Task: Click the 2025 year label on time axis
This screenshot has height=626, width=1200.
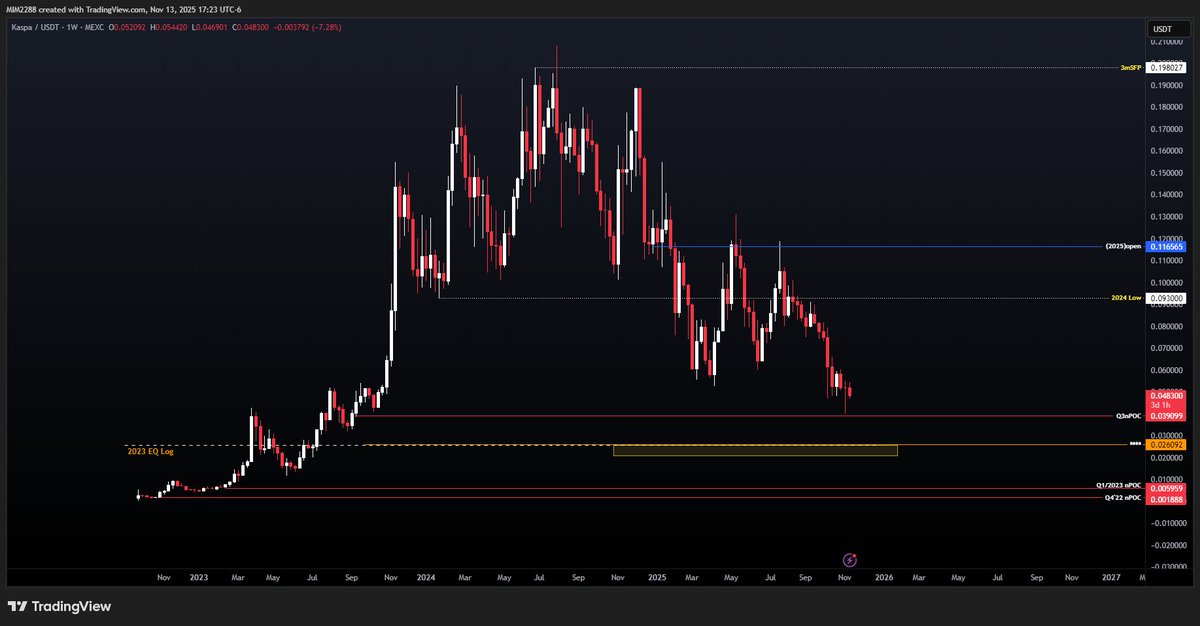Action: pos(657,578)
